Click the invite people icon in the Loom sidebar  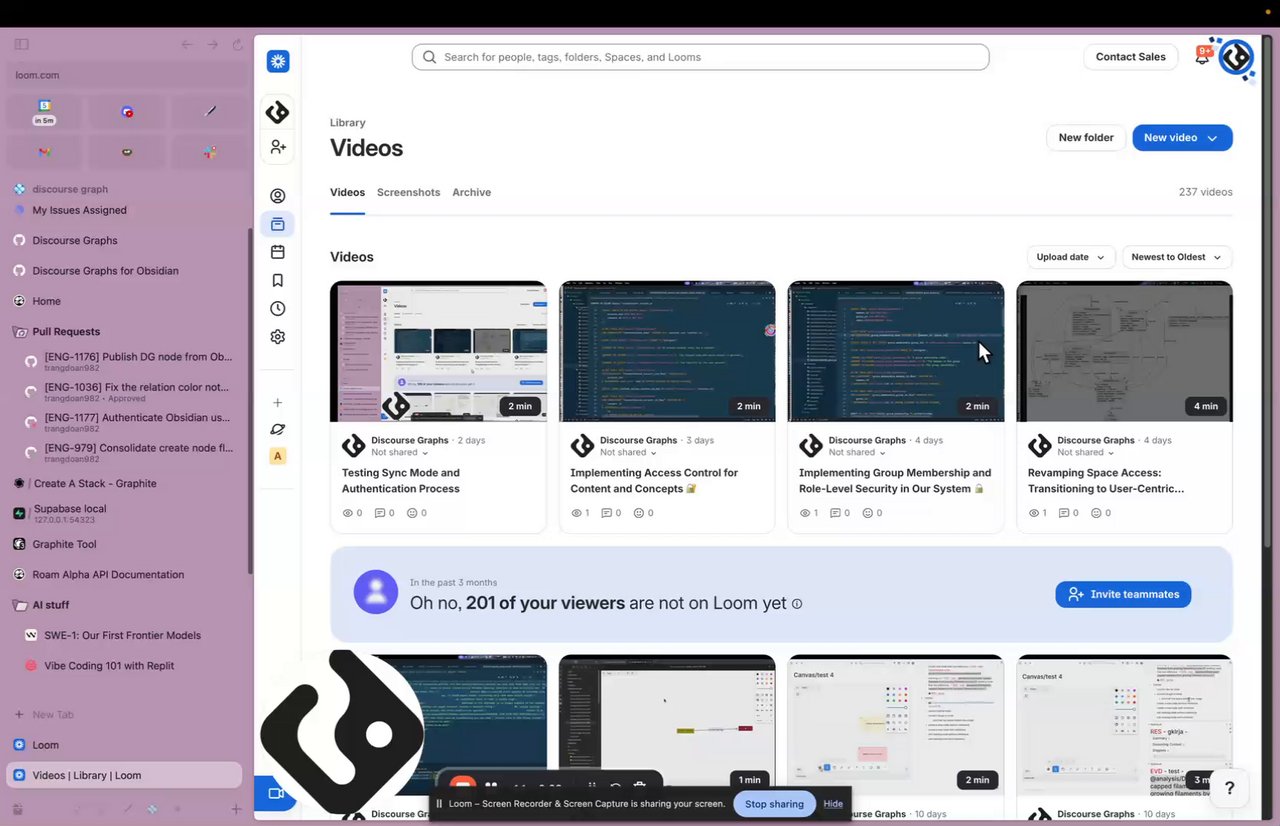278,147
